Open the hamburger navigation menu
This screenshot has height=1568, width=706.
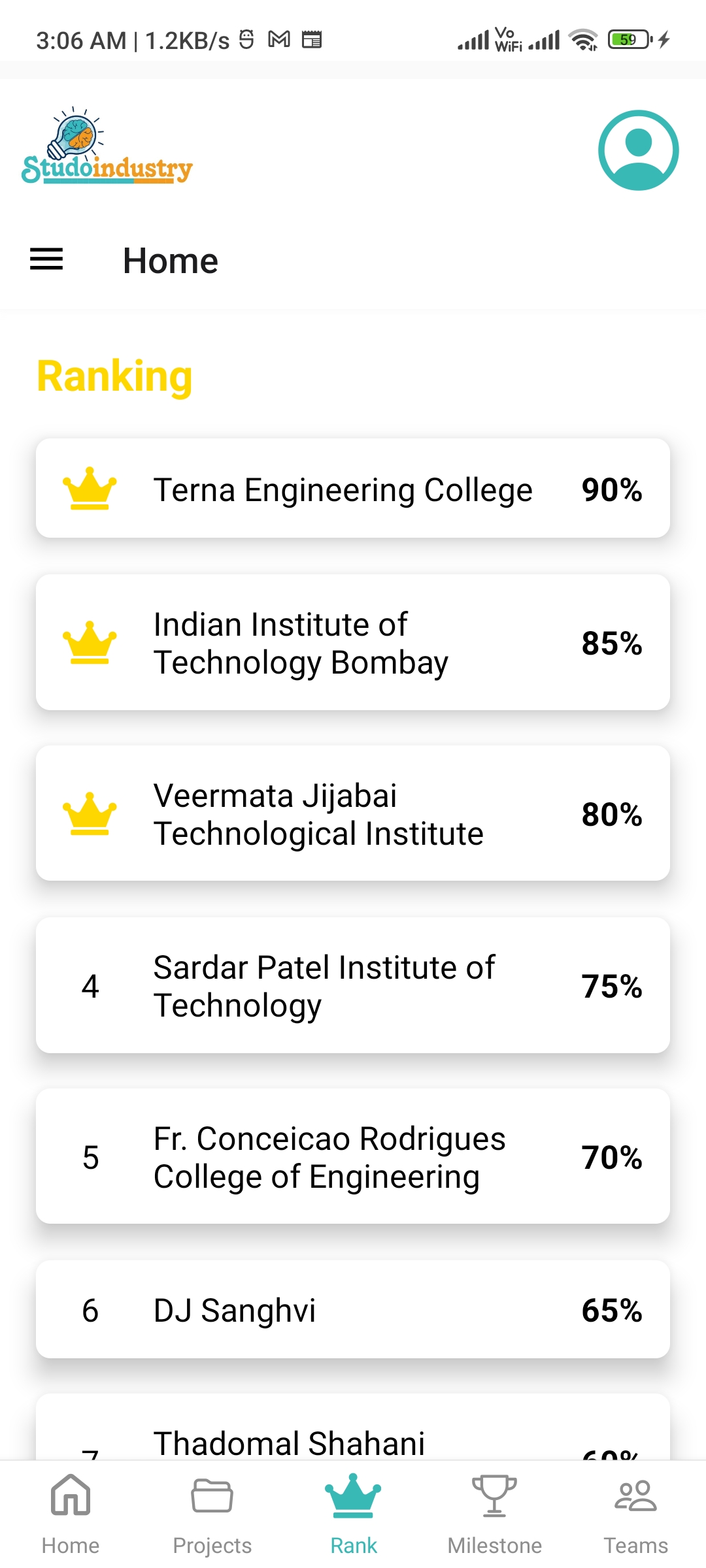pyautogui.click(x=46, y=259)
